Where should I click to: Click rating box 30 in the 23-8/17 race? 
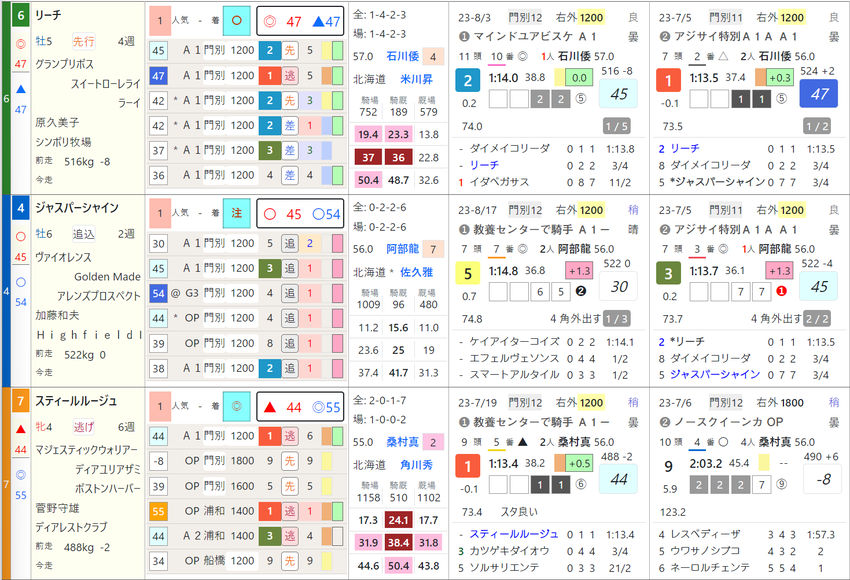pyautogui.click(x=619, y=286)
